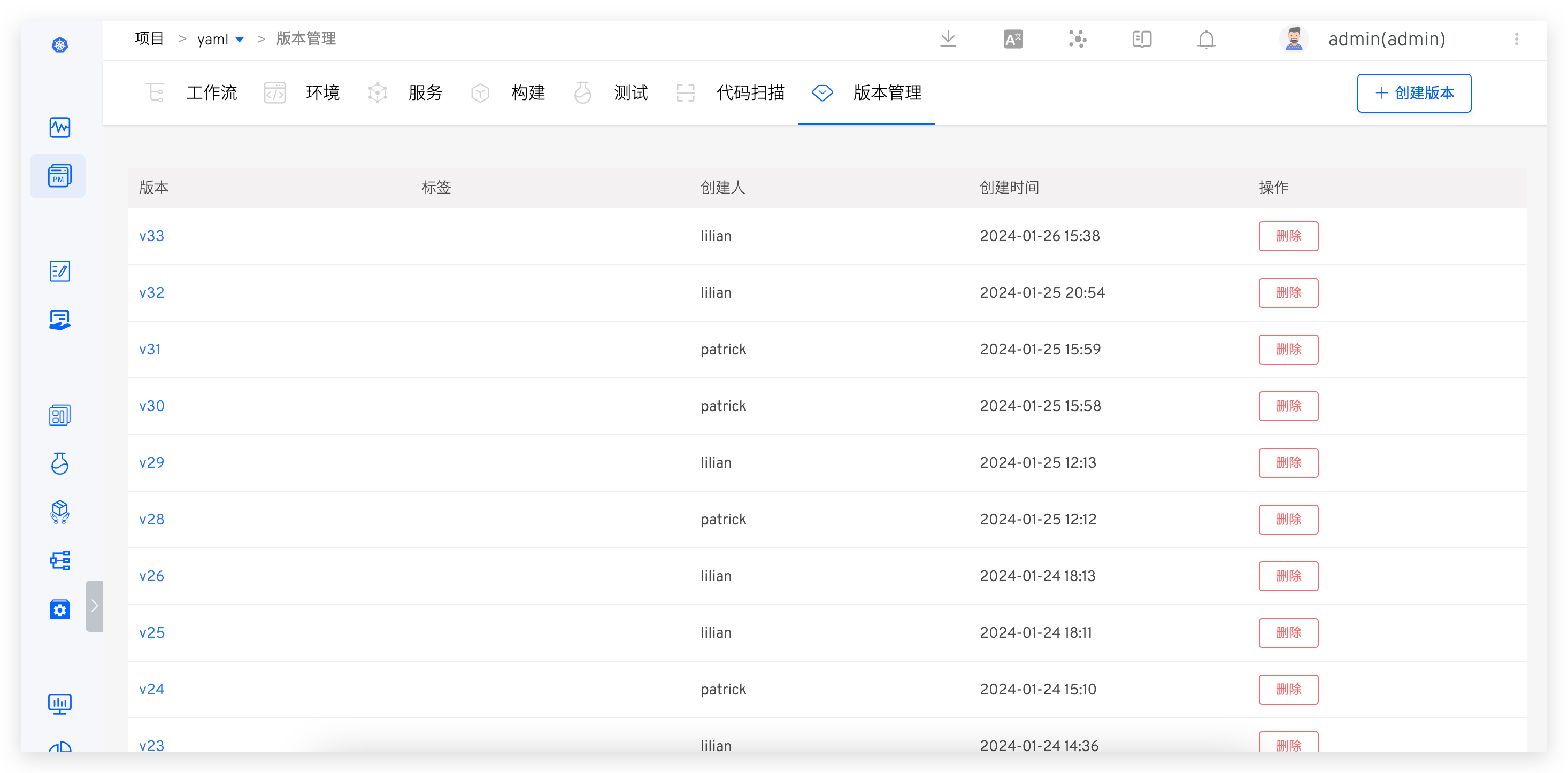Open the language switcher icon
1568x773 pixels.
pyautogui.click(x=1013, y=39)
